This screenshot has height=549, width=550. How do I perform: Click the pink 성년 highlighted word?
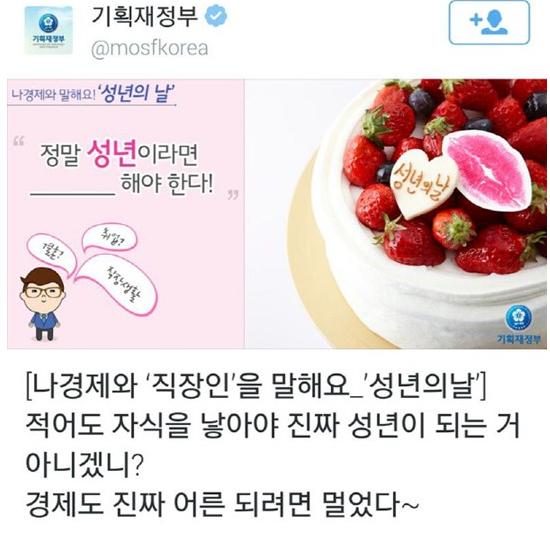click(112, 153)
